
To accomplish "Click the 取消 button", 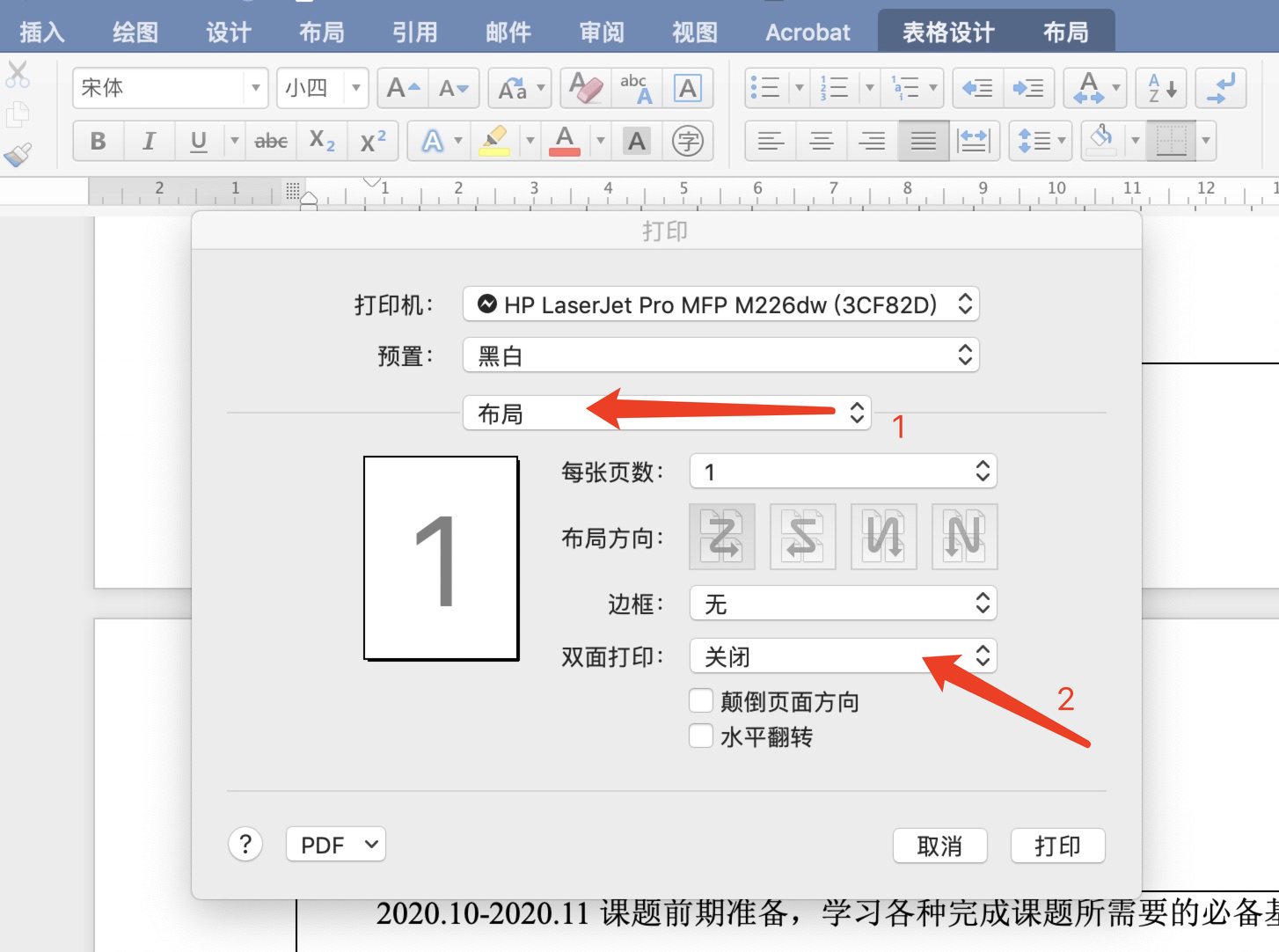I will click(x=939, y=846).
